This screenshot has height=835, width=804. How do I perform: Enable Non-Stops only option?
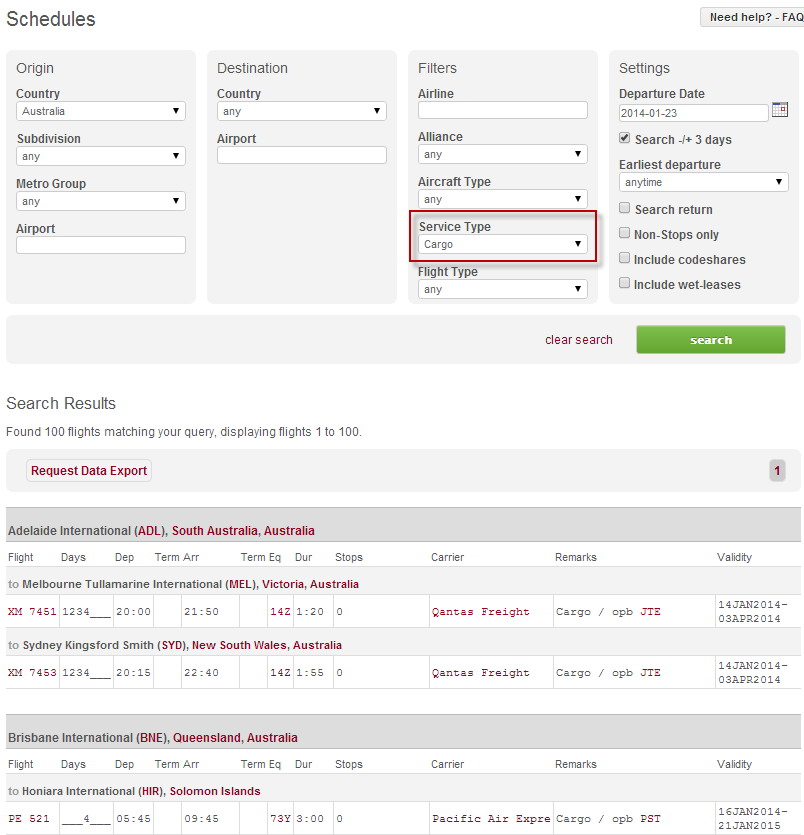point(625,234)
